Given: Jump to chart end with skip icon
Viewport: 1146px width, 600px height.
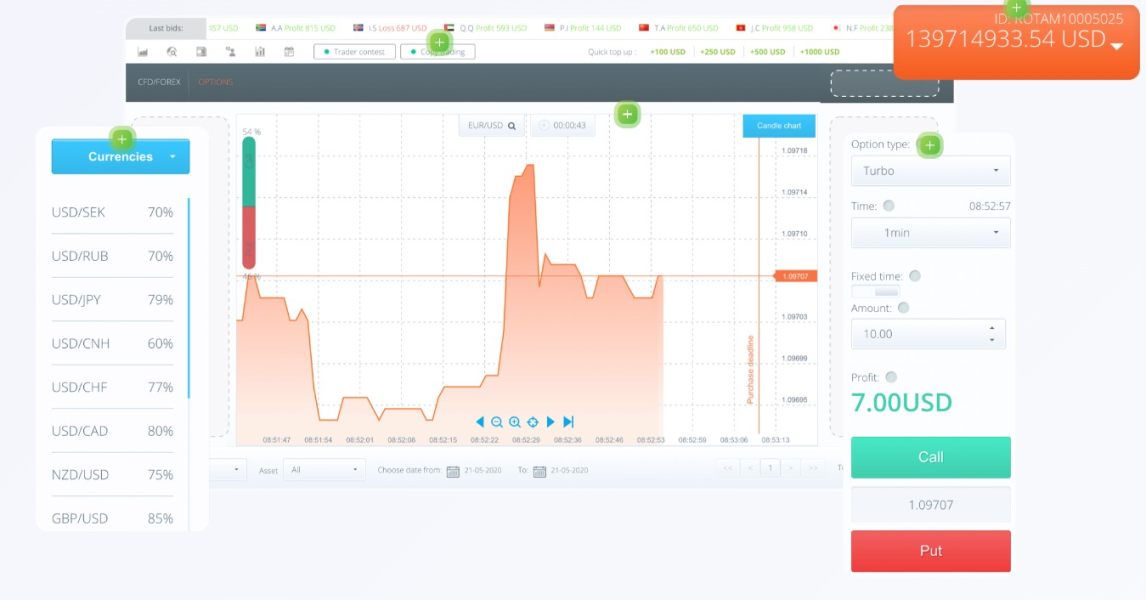Looking at the screenshot, I should tap(569, 422).
